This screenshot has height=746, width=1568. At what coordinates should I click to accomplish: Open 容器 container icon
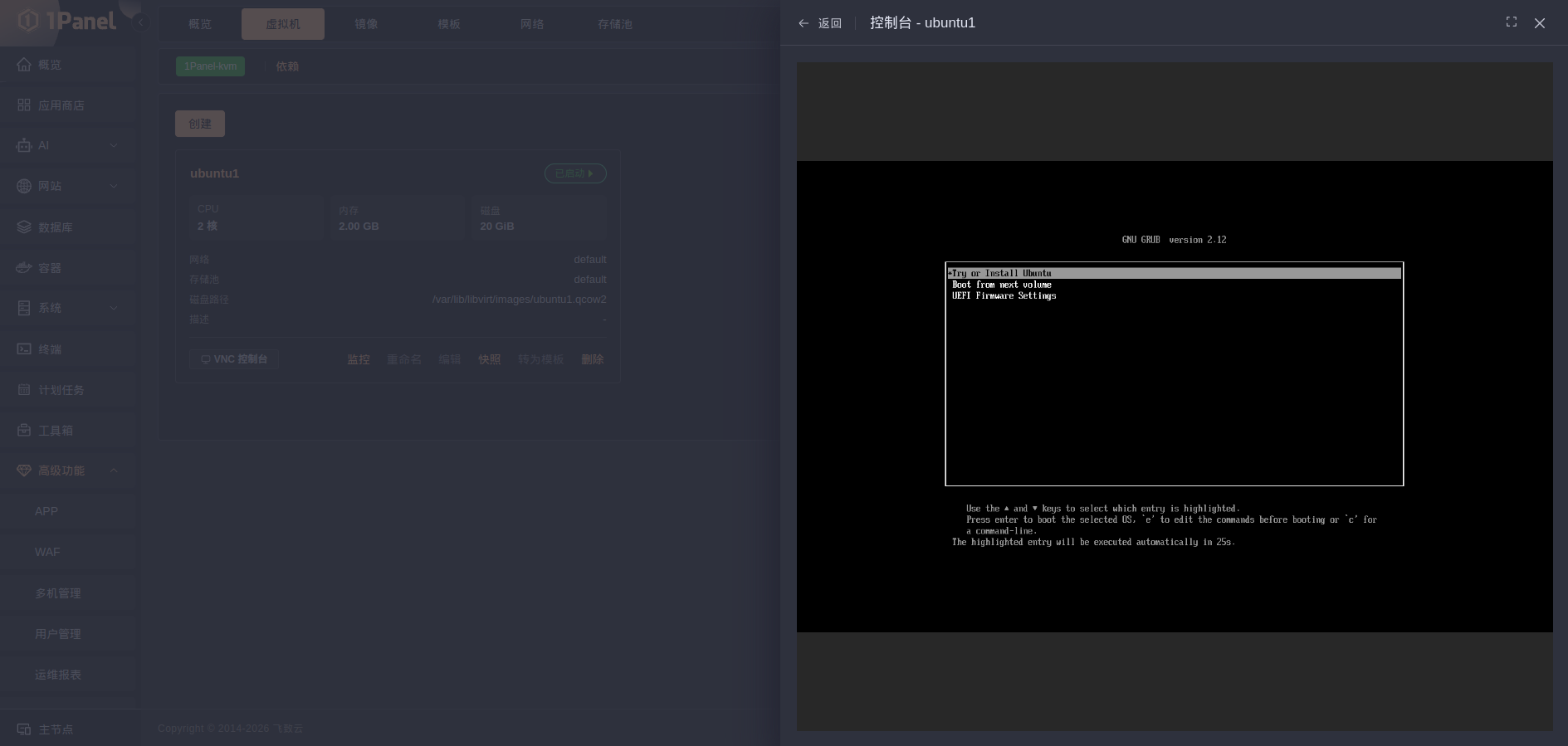click(x=24, y=267)
